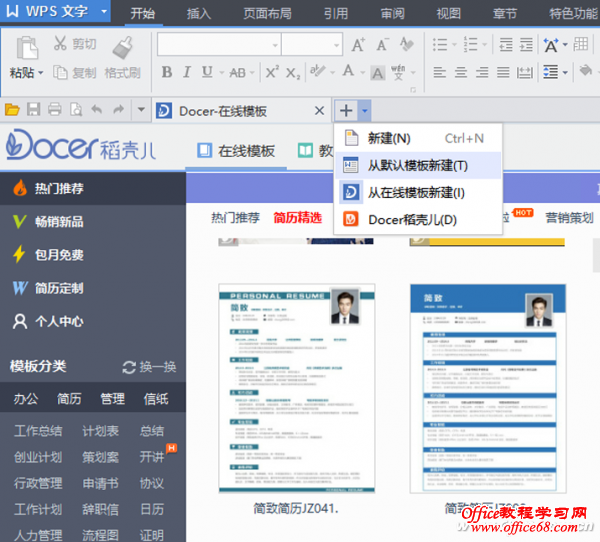Click the Save icon in quick access toolbar
600x542 pixels.
(34, 110)
